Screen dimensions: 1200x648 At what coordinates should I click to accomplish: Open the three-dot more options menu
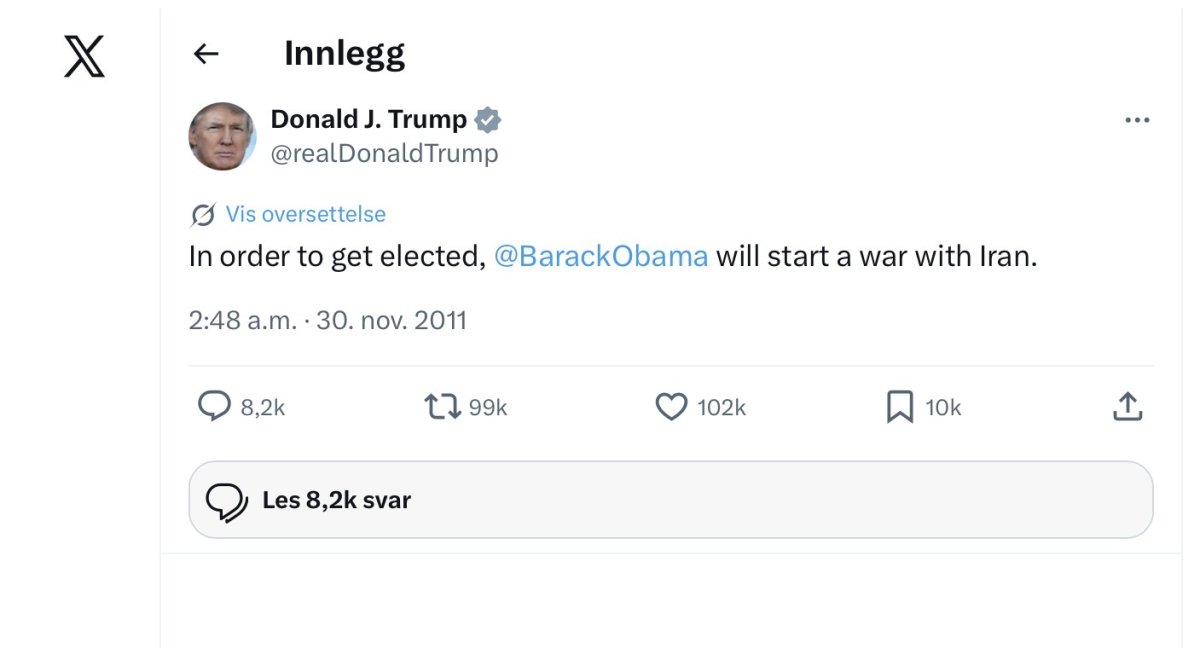click(x=1137, y=120)
